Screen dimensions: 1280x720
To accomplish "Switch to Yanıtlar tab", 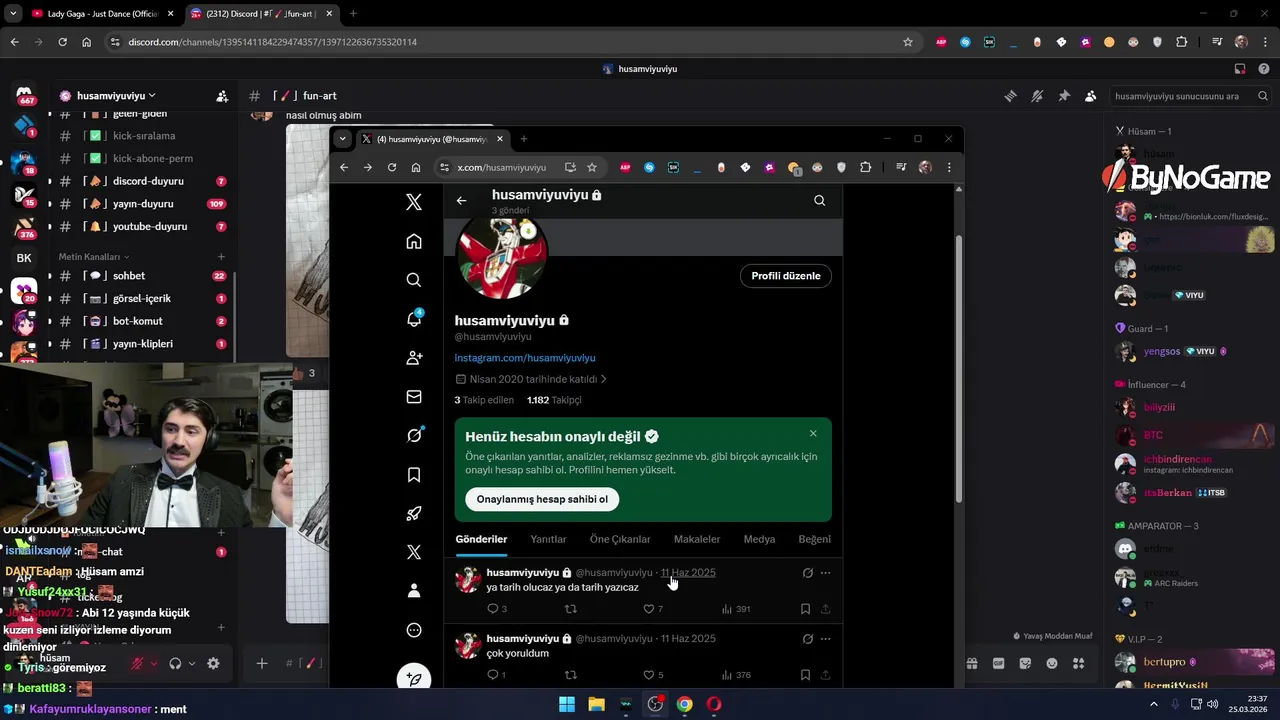I will (548, 539).
